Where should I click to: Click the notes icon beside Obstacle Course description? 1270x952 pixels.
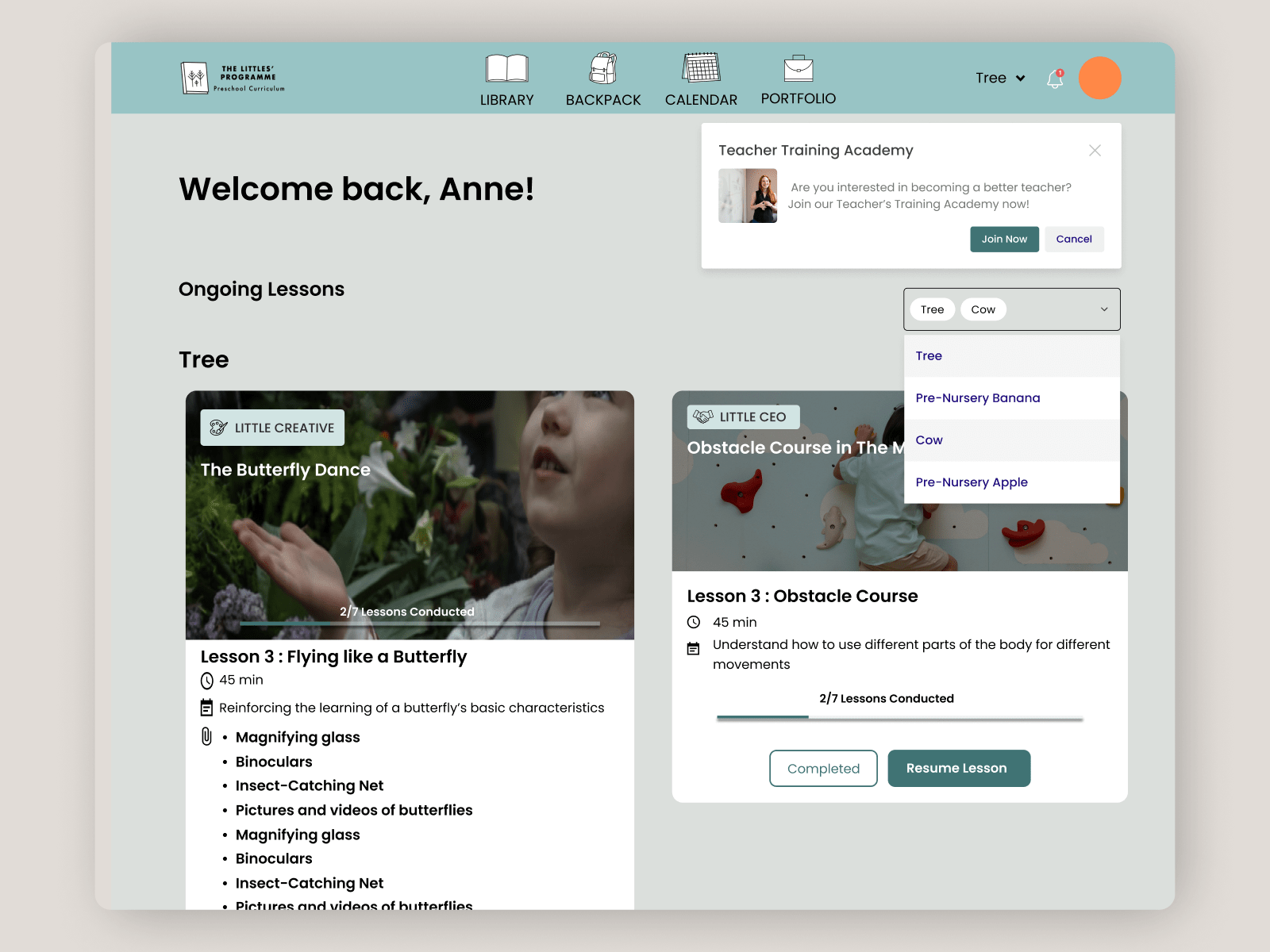tap(693, 648)
